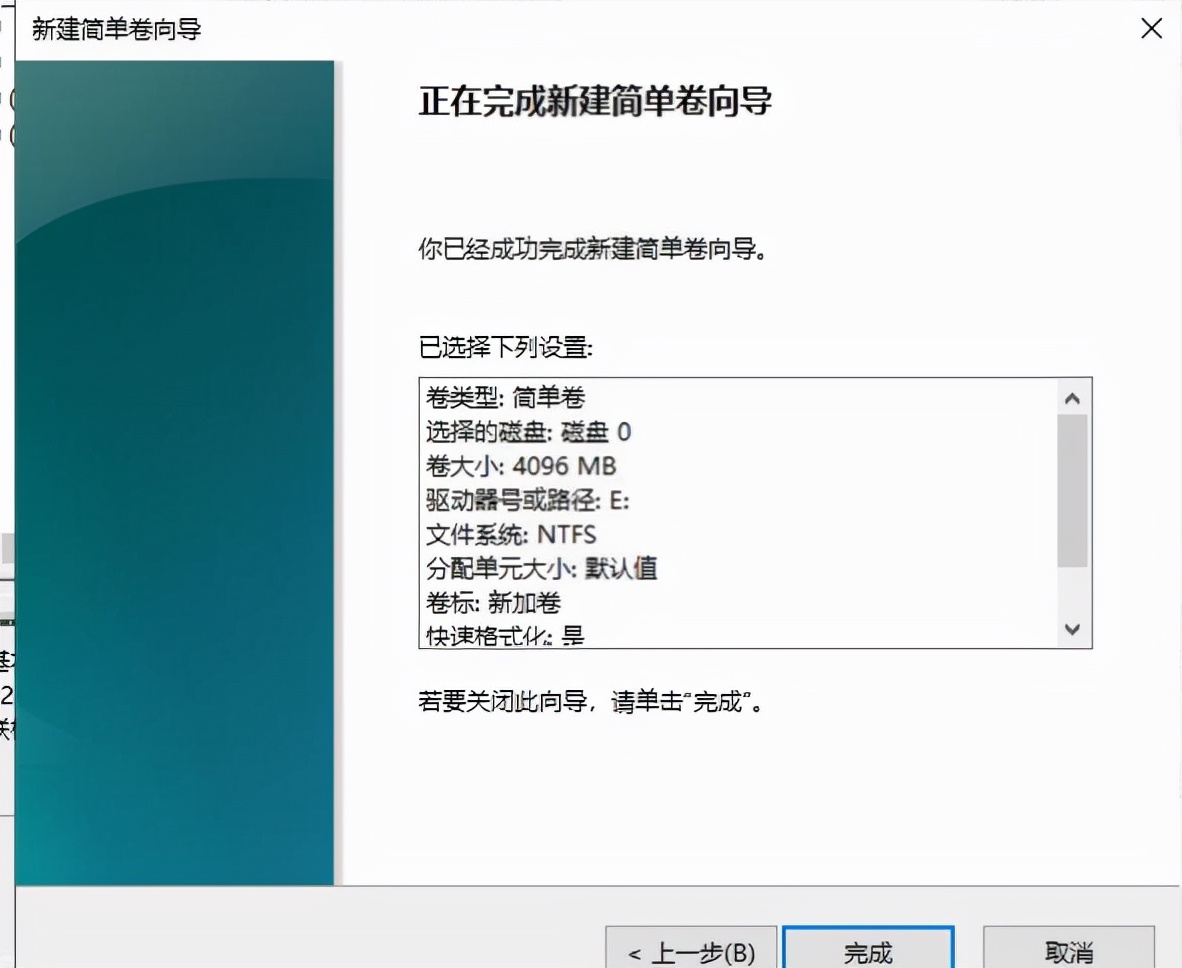Click the scrollbar up arrow on the settings list
1182x968 pixels.
1072,396
